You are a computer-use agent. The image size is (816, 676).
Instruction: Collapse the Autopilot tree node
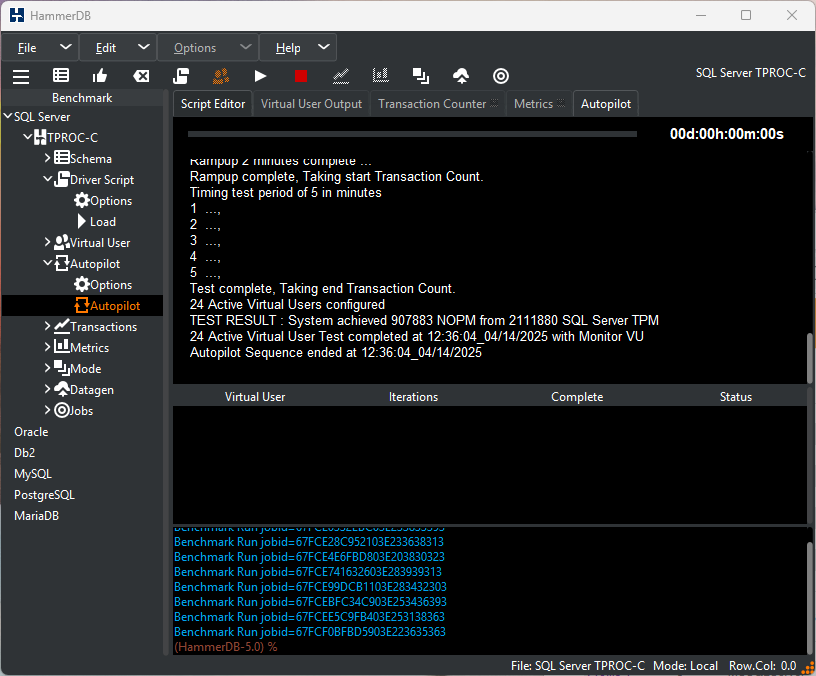(48, 263)
